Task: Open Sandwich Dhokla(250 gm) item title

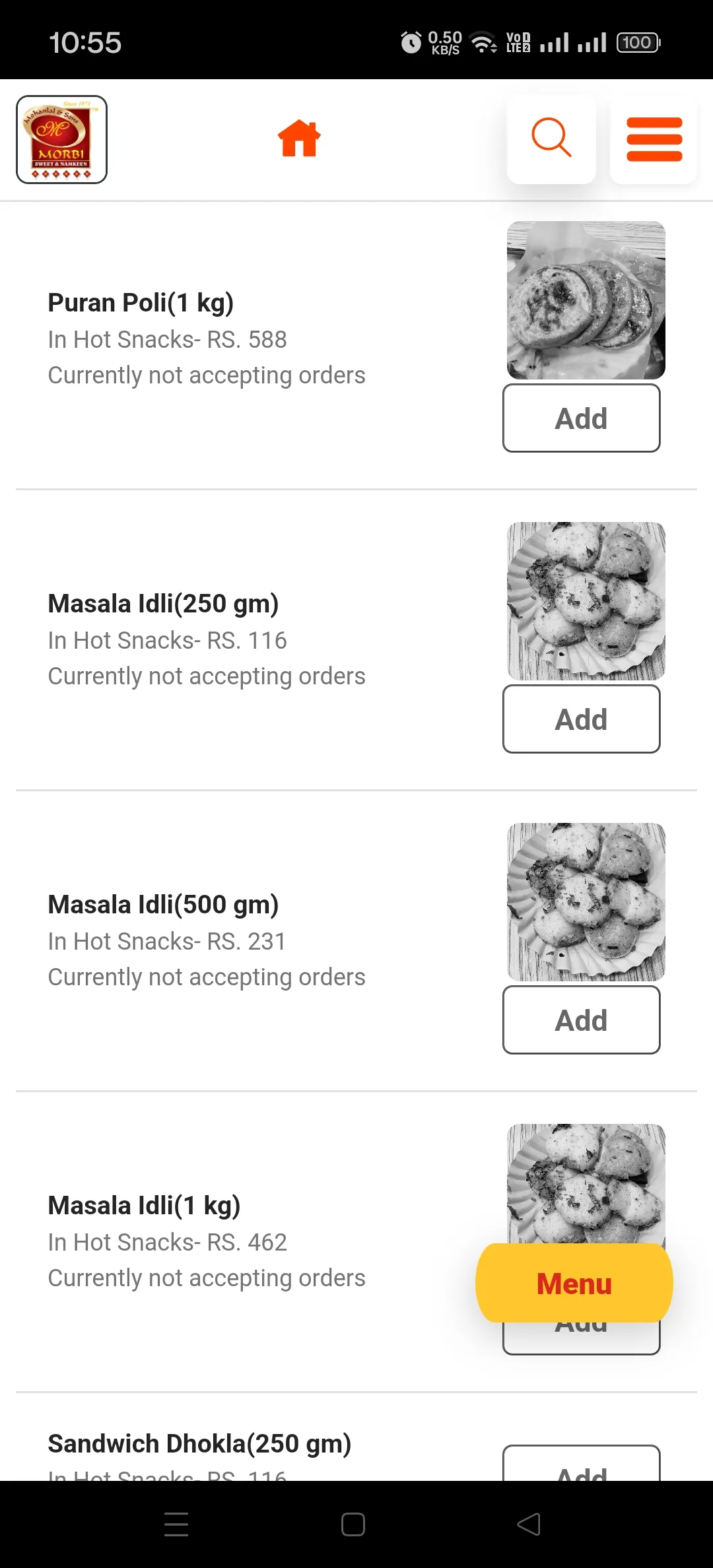Action: (199, 1444)
